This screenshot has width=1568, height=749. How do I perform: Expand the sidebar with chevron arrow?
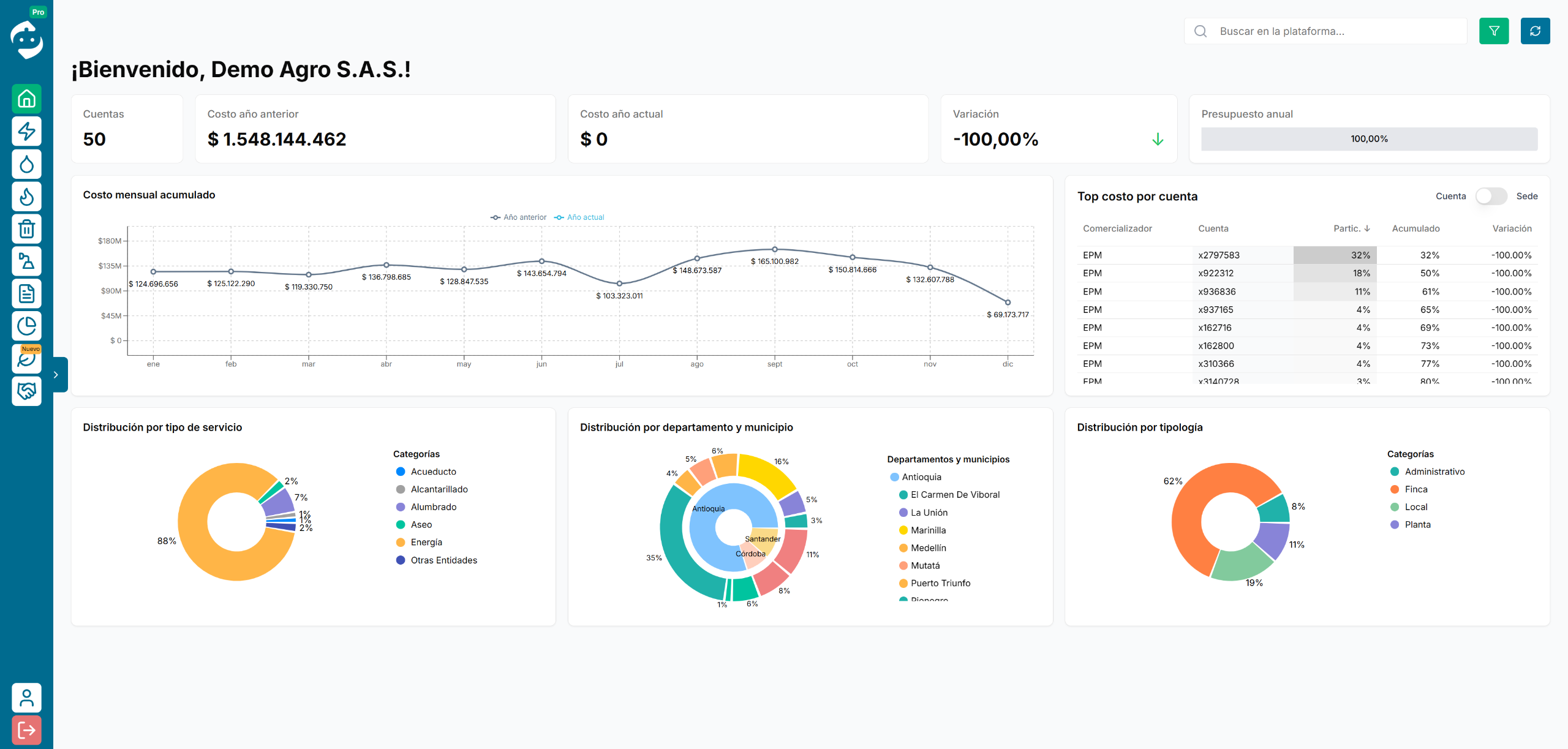(56, 375)
